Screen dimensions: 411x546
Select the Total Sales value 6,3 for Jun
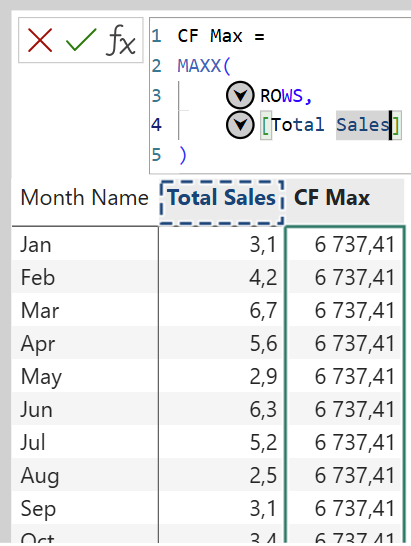(x=263, y=410)
